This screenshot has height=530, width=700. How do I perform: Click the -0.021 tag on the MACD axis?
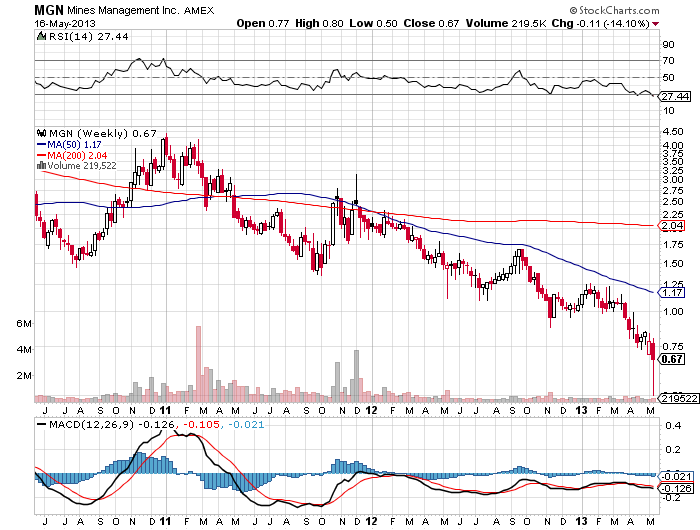[x=676, y=476]
